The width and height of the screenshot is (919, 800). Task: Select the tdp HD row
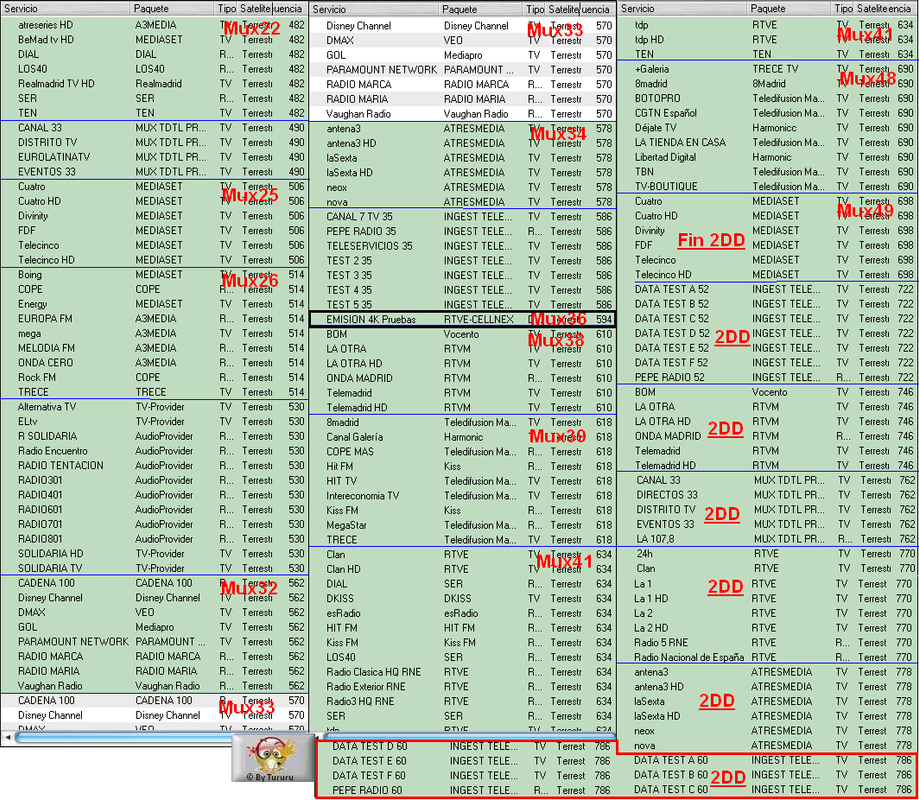pos(768,40)
